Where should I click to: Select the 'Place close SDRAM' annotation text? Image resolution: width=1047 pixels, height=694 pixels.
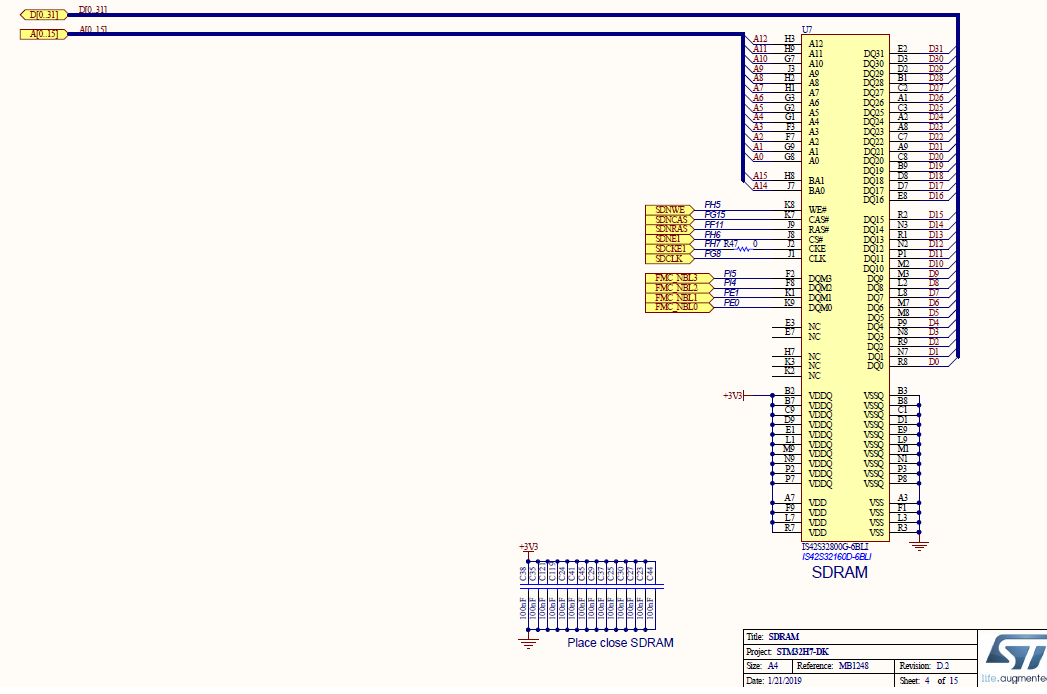pyautogui.click(x=618, y=643)
